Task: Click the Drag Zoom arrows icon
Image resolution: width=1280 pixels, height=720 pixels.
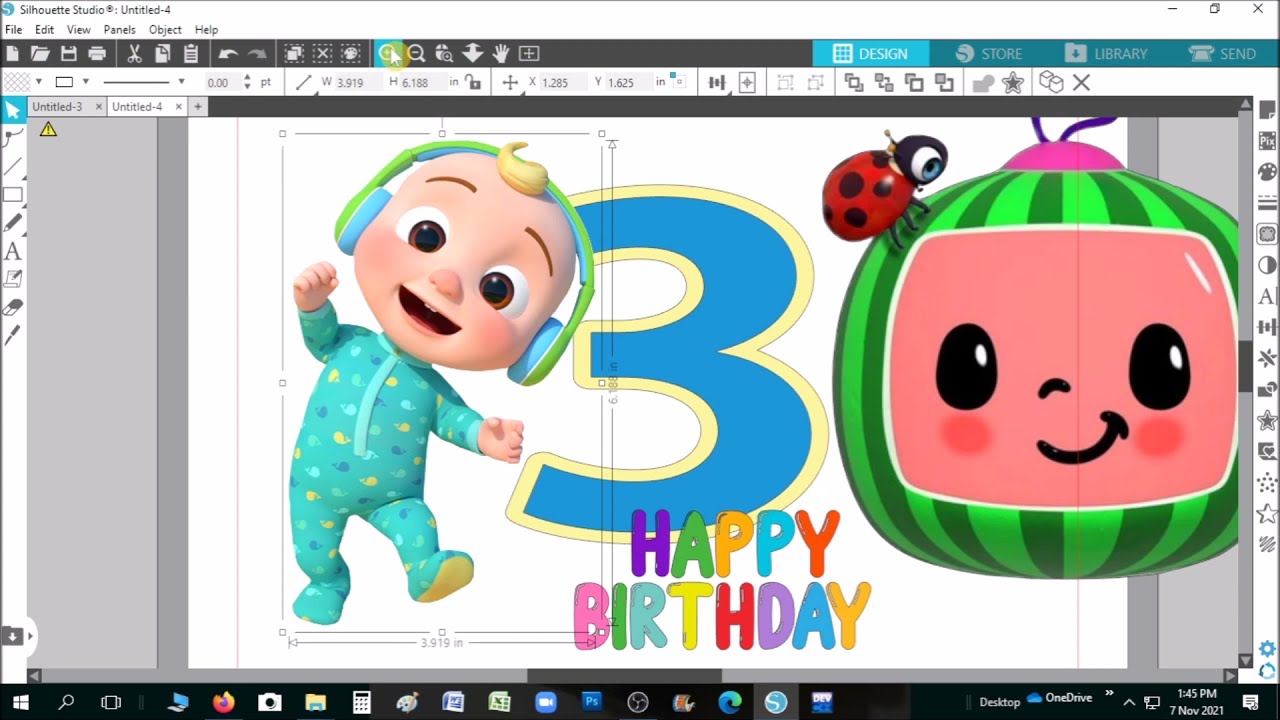Action: pos(472,54)
